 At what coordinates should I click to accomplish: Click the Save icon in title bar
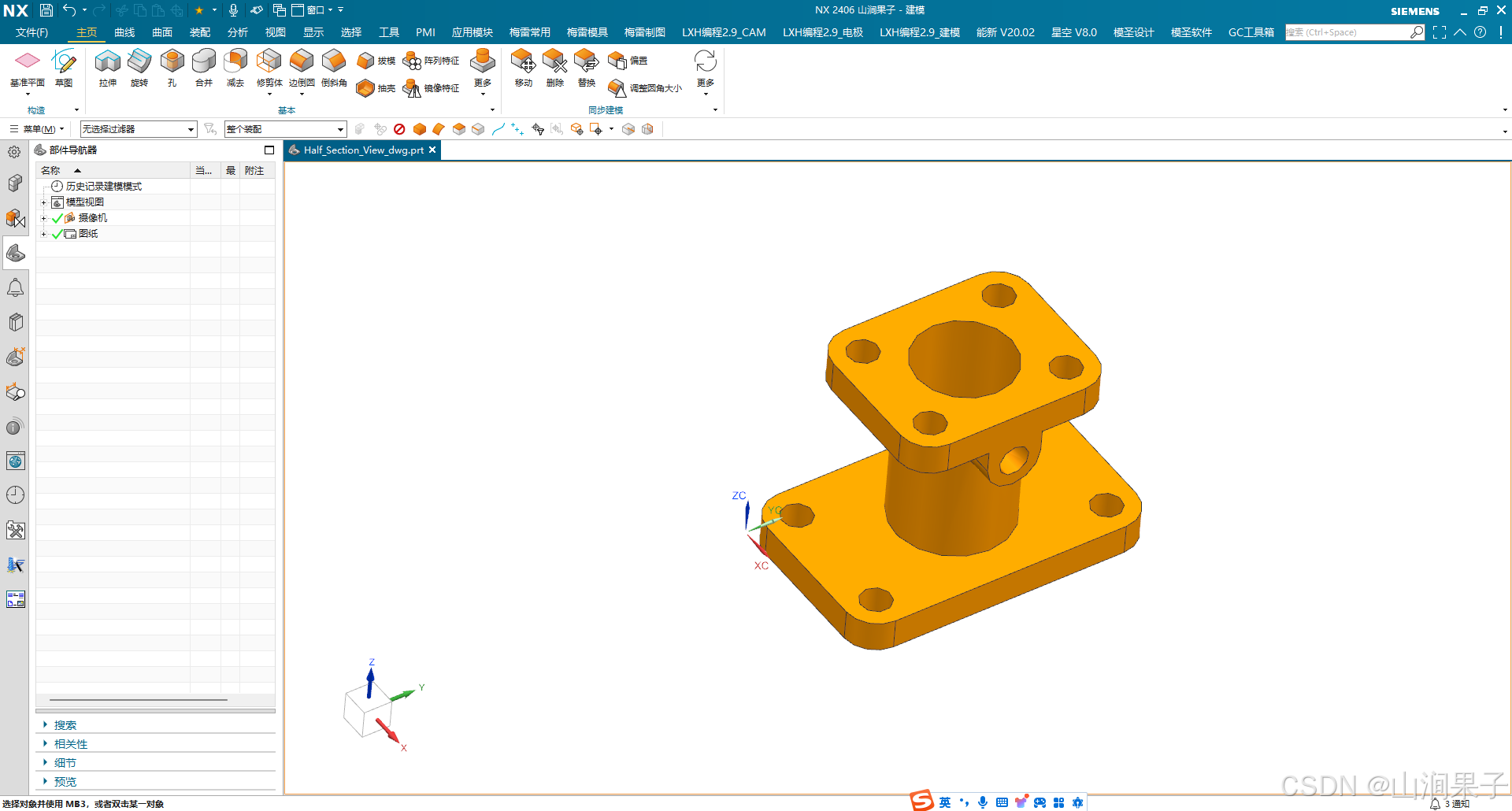tap(46, 10)
